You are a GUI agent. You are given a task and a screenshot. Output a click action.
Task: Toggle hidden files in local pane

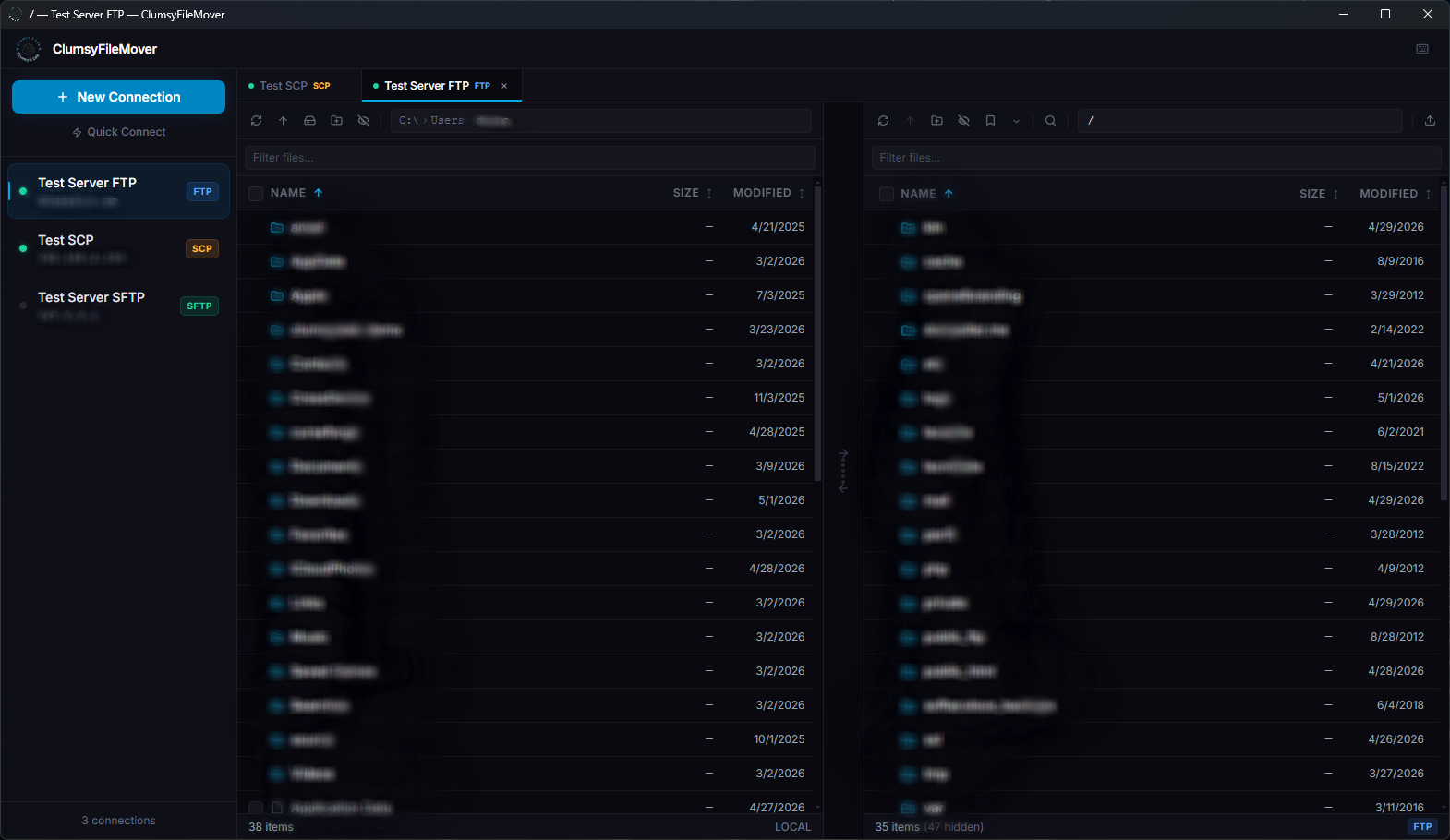pos(363,121)
